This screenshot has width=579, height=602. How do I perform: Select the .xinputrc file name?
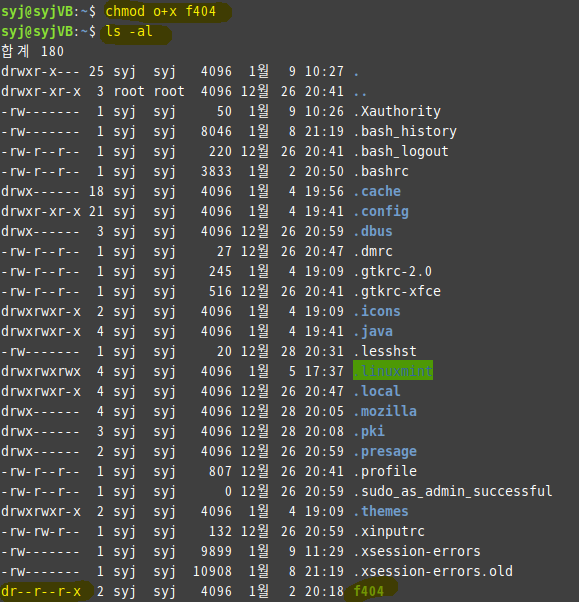pyautogui.click(x=389, y=531)
